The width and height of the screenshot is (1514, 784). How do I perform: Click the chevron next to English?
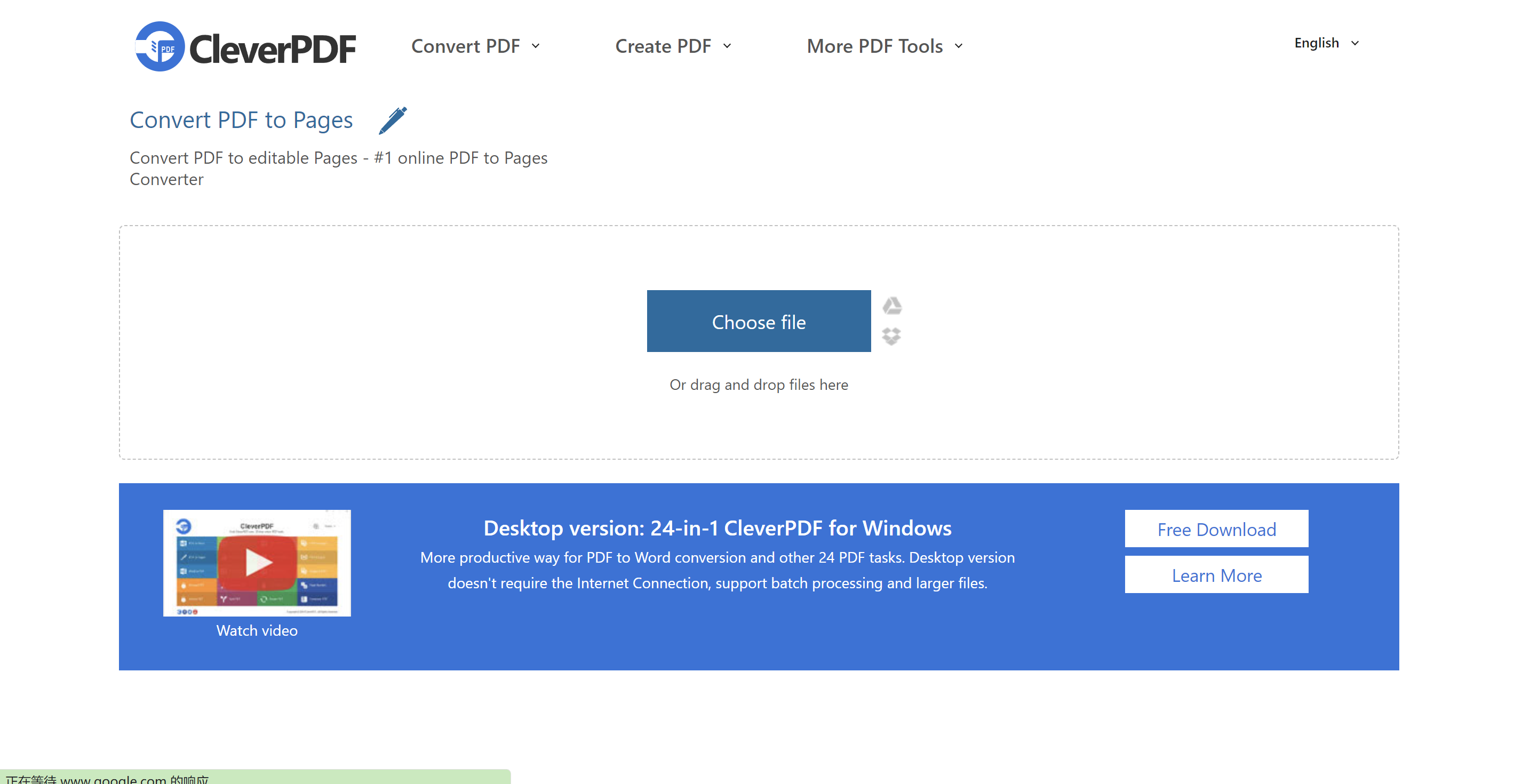[1356, 43]
